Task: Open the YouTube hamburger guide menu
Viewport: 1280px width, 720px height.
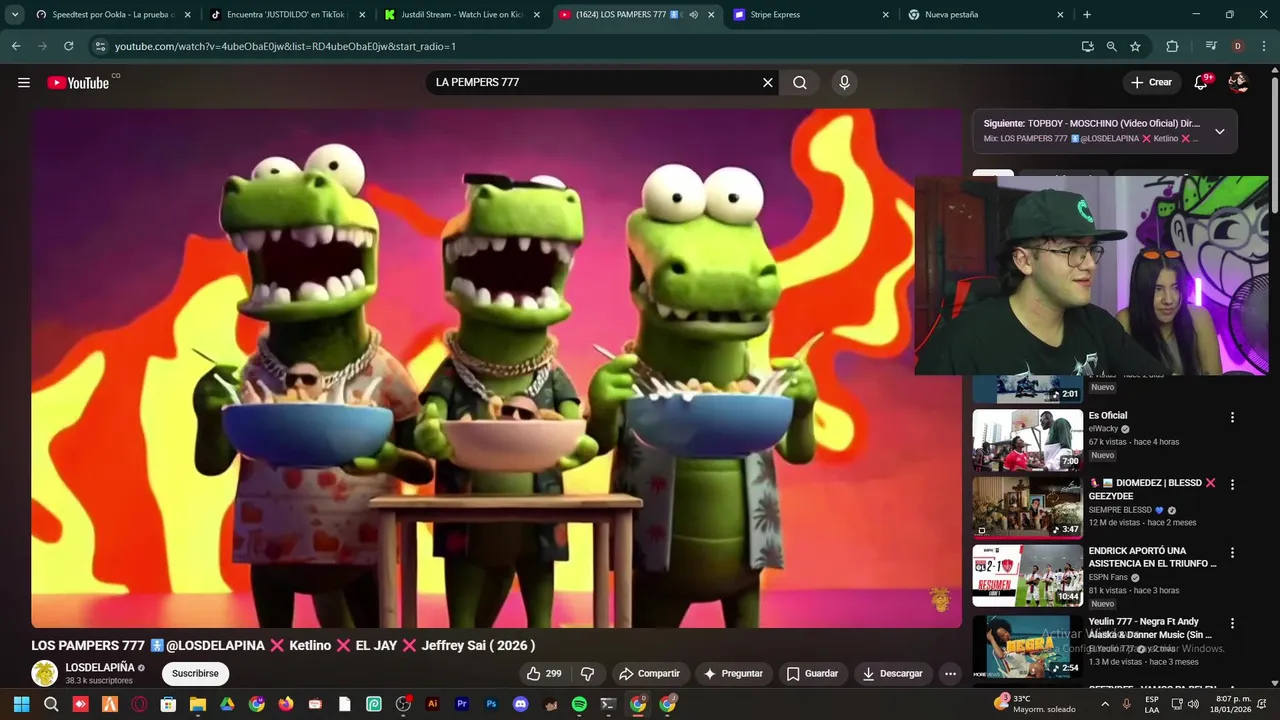Action: (24, 83)
